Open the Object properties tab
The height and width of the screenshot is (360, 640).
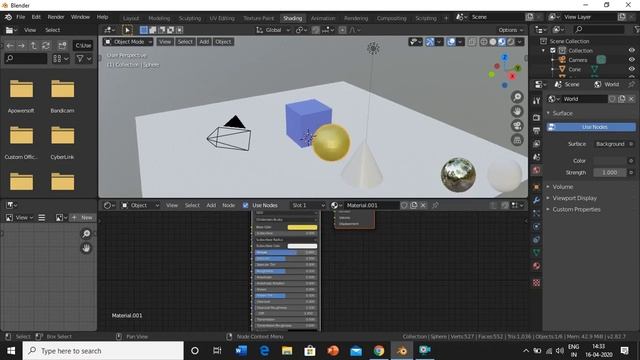click(536, 187)
